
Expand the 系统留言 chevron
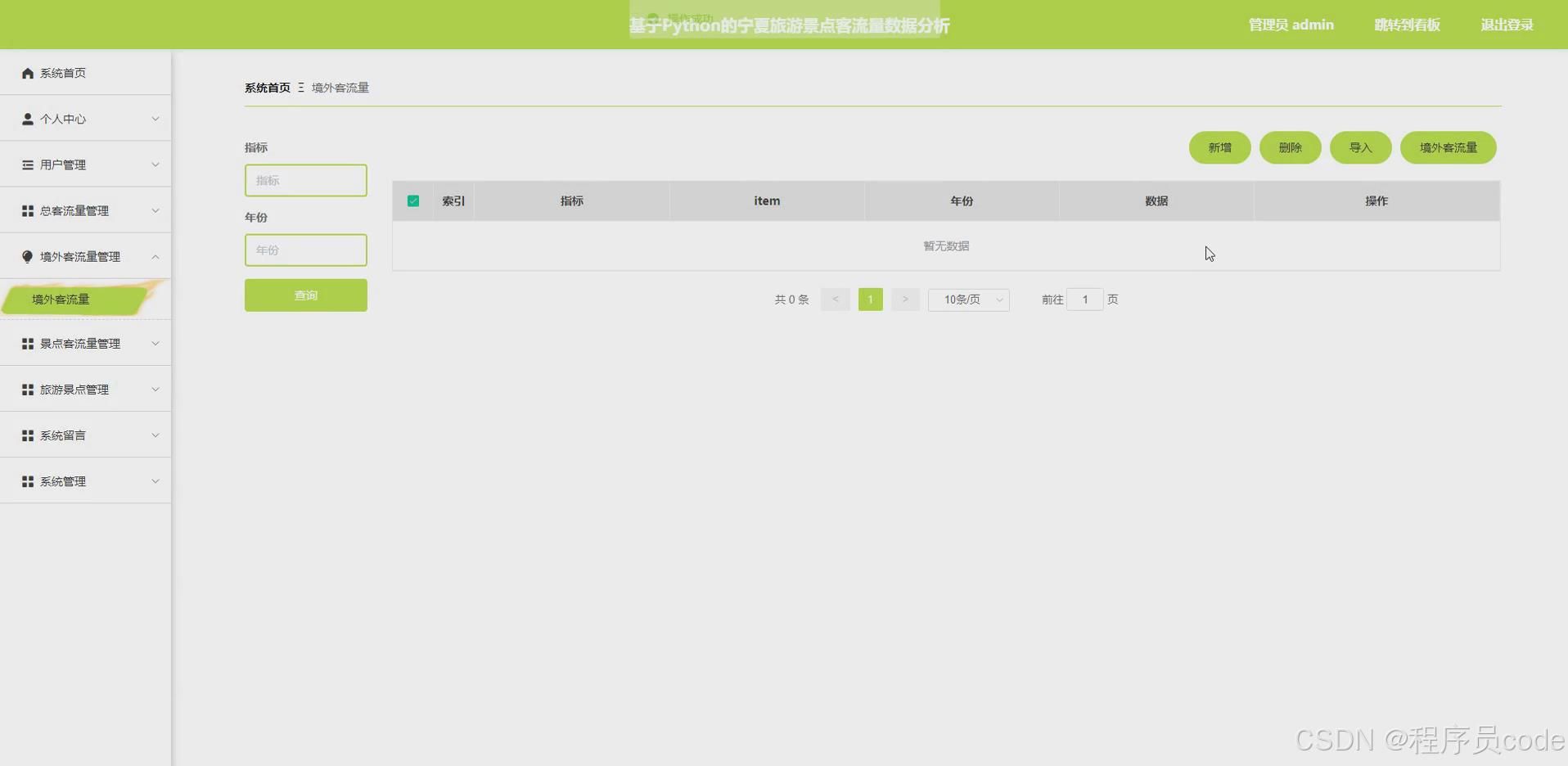pyautogui.click(x=155, y=435)
